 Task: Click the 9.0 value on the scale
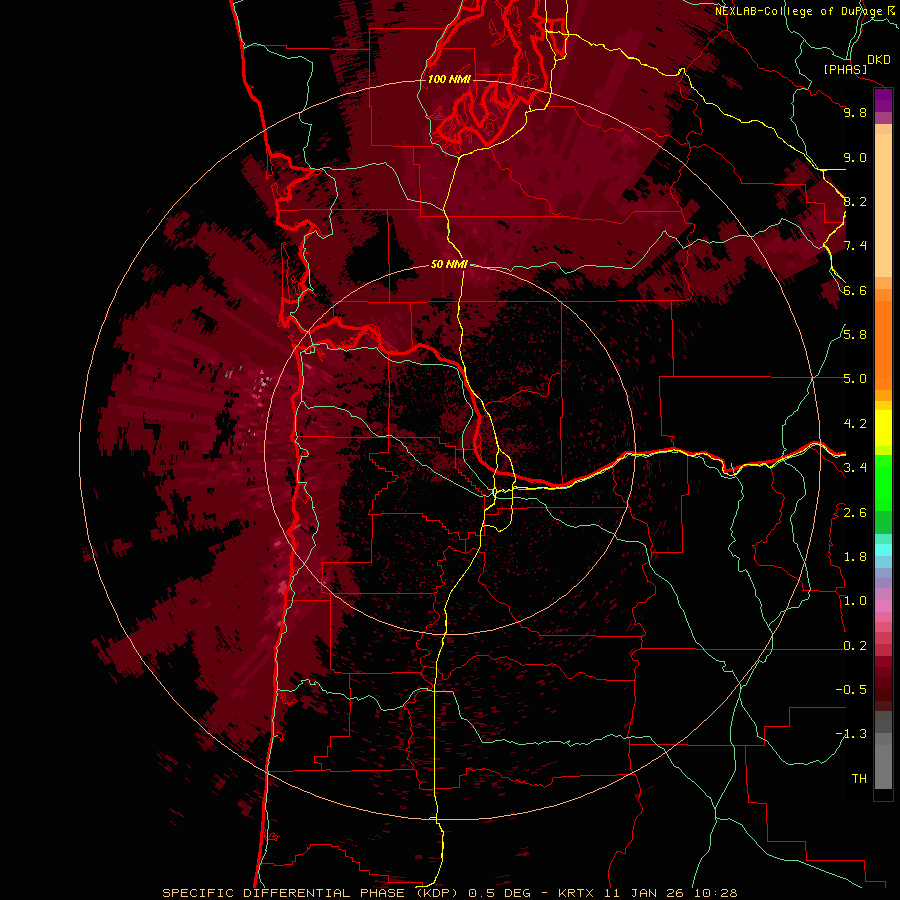coord(855,157)
